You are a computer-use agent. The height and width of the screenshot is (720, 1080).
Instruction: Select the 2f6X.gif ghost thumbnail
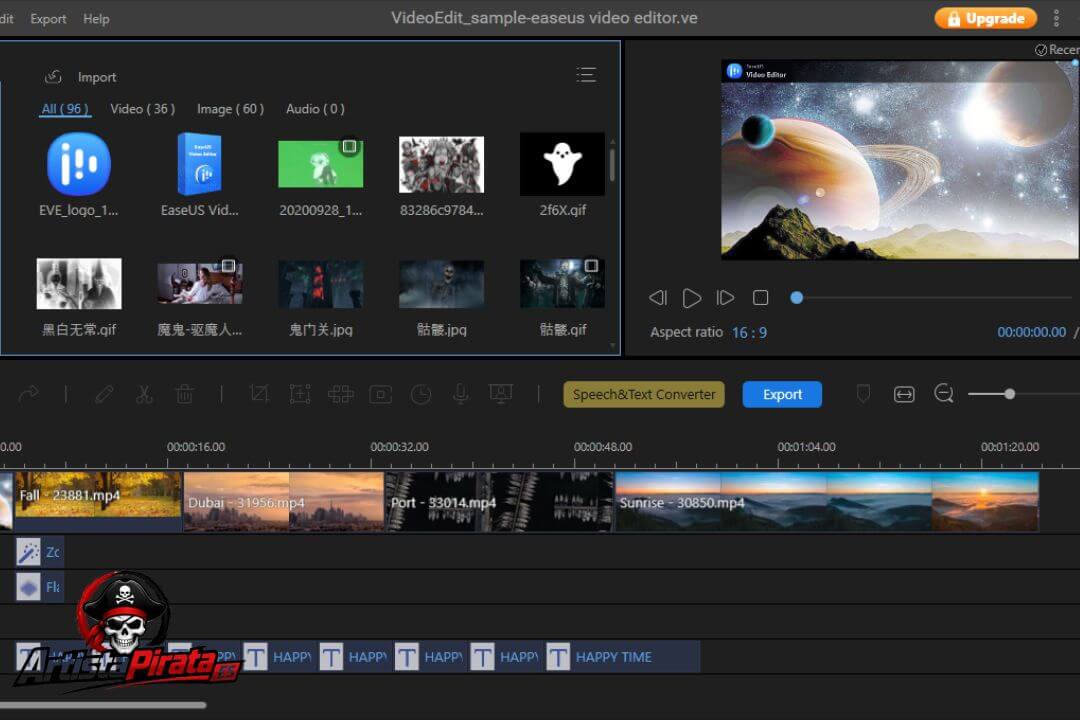pos(563,164)
